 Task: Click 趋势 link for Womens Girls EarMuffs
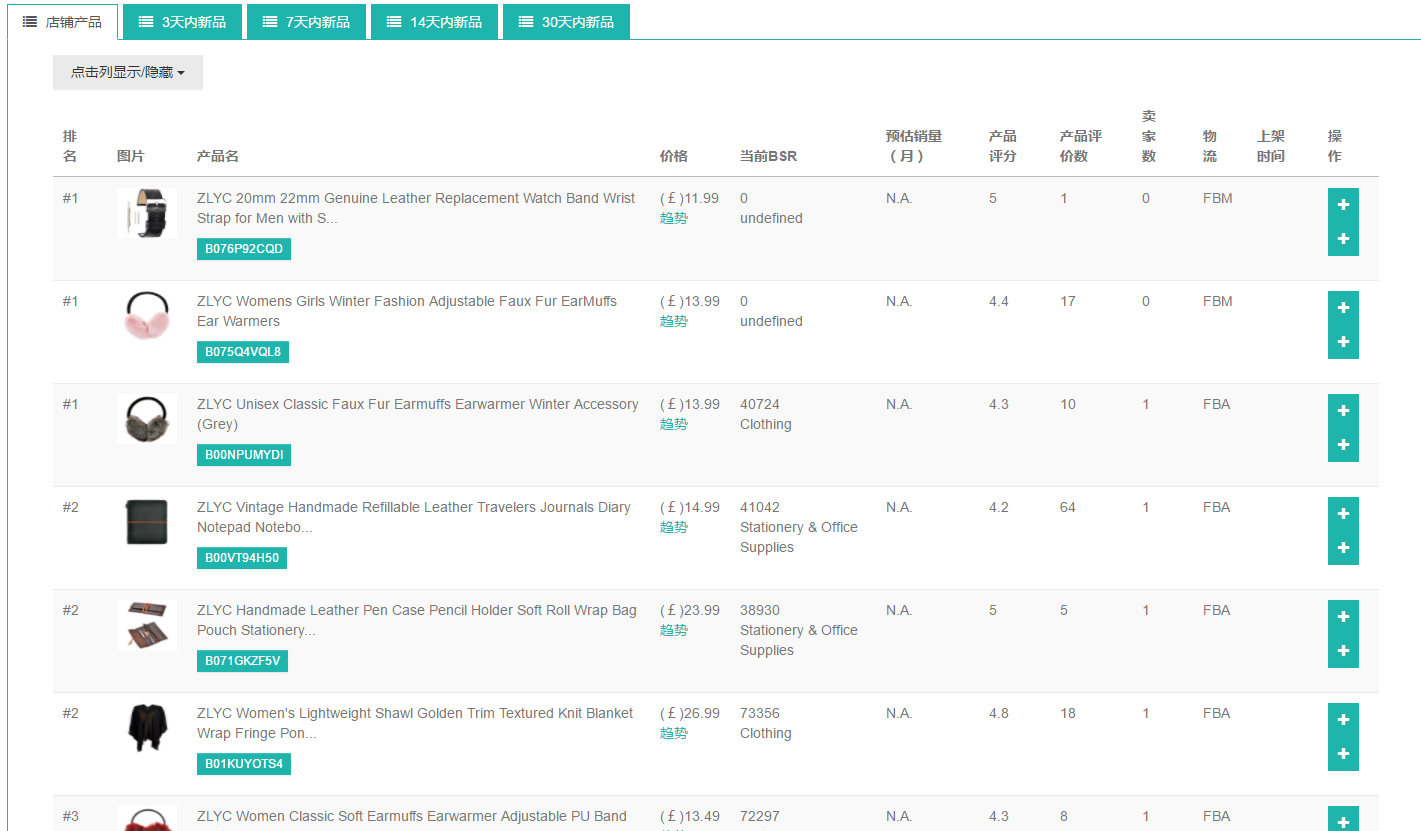[674, 321]
